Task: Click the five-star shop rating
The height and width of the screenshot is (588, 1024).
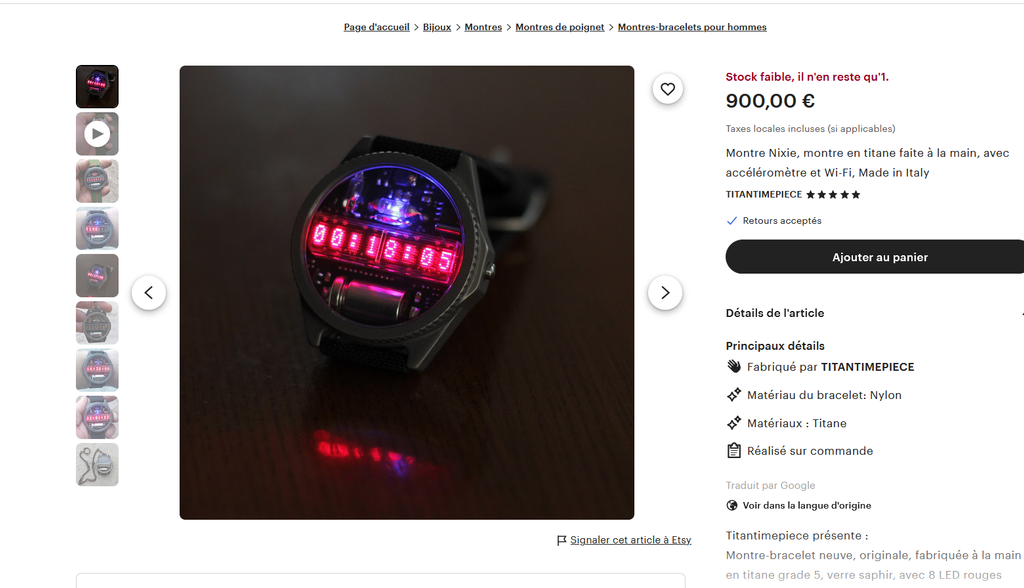Action: 833,195
